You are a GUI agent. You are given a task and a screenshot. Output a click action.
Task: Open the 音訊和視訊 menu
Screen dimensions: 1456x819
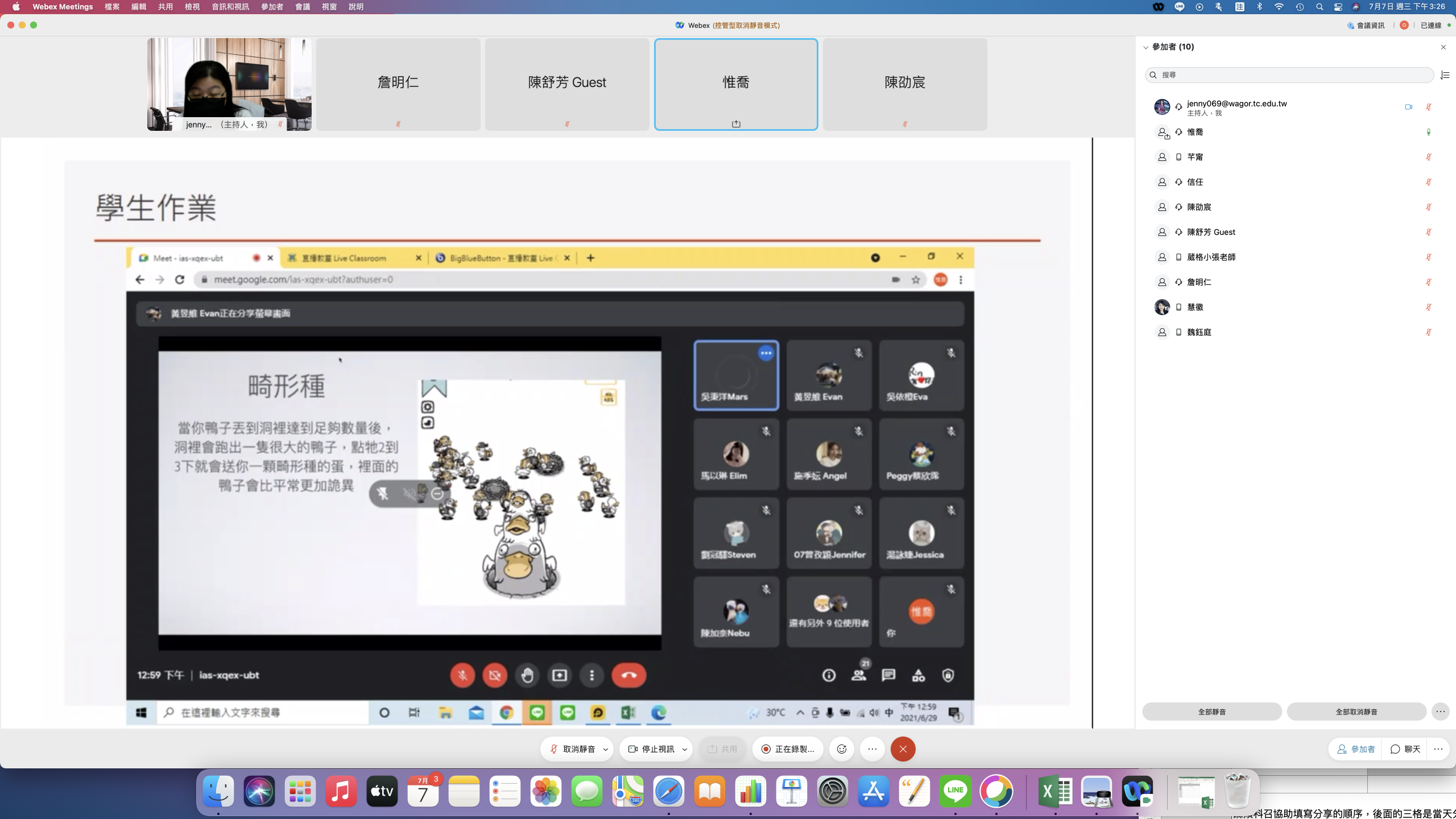click(230, 7)
